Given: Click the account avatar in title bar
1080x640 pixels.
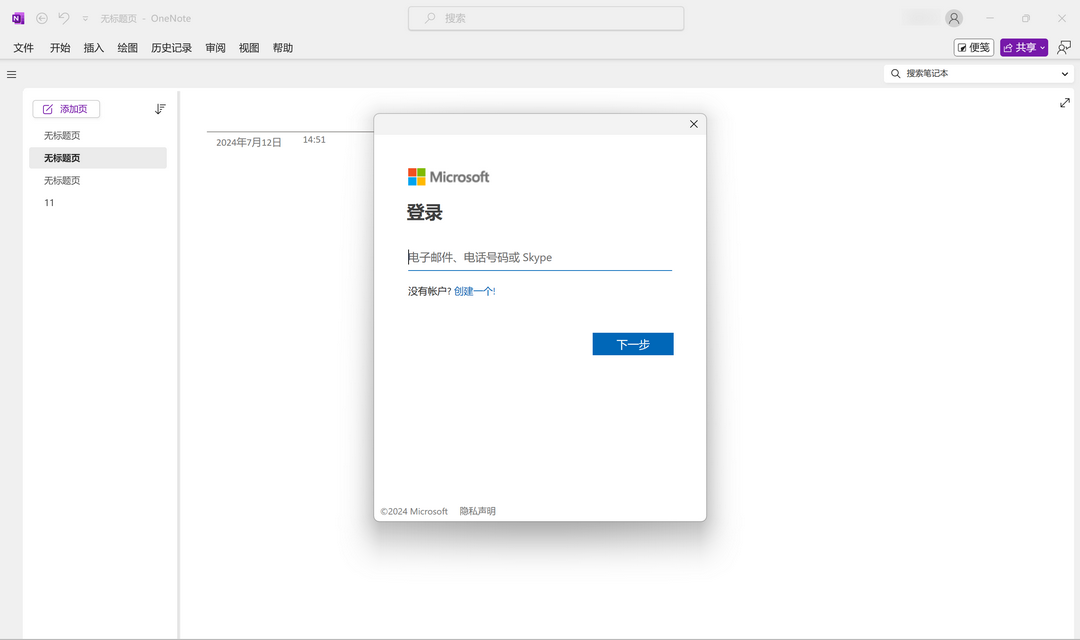Looking at the screenshot, I should pos(953,17).
